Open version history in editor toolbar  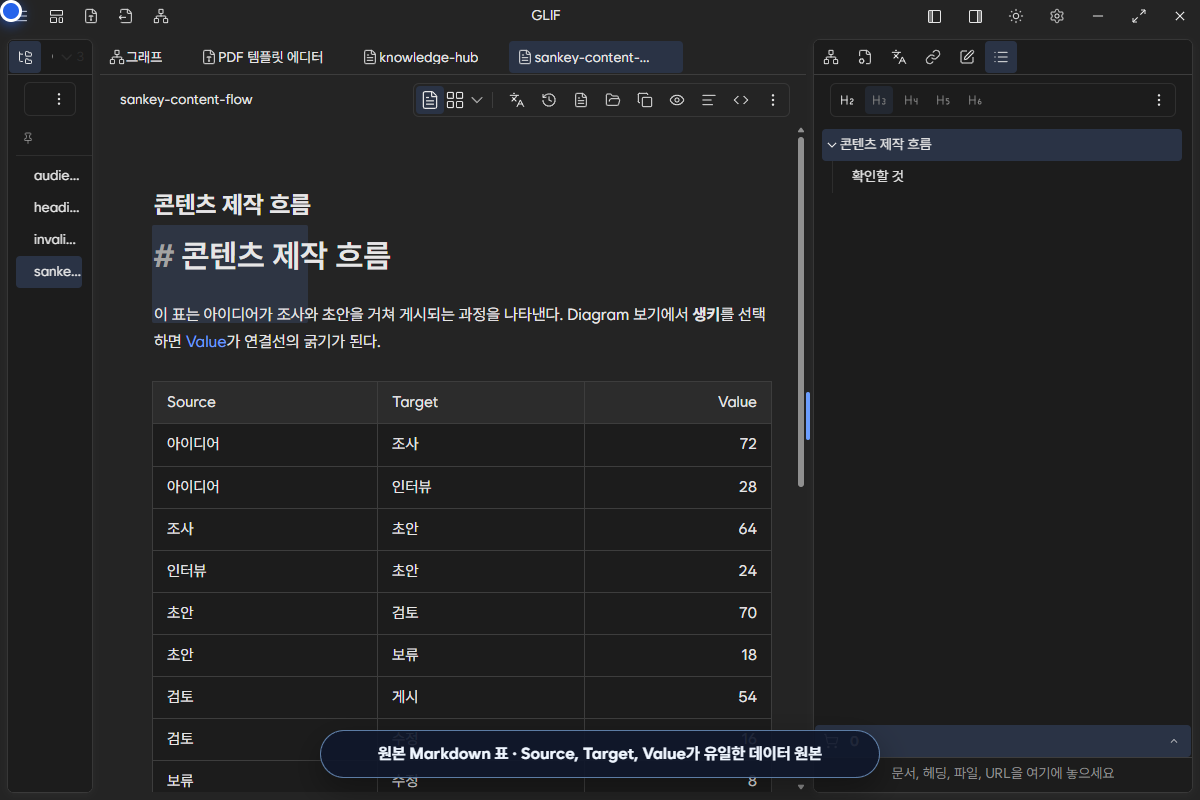pos(549,100)
